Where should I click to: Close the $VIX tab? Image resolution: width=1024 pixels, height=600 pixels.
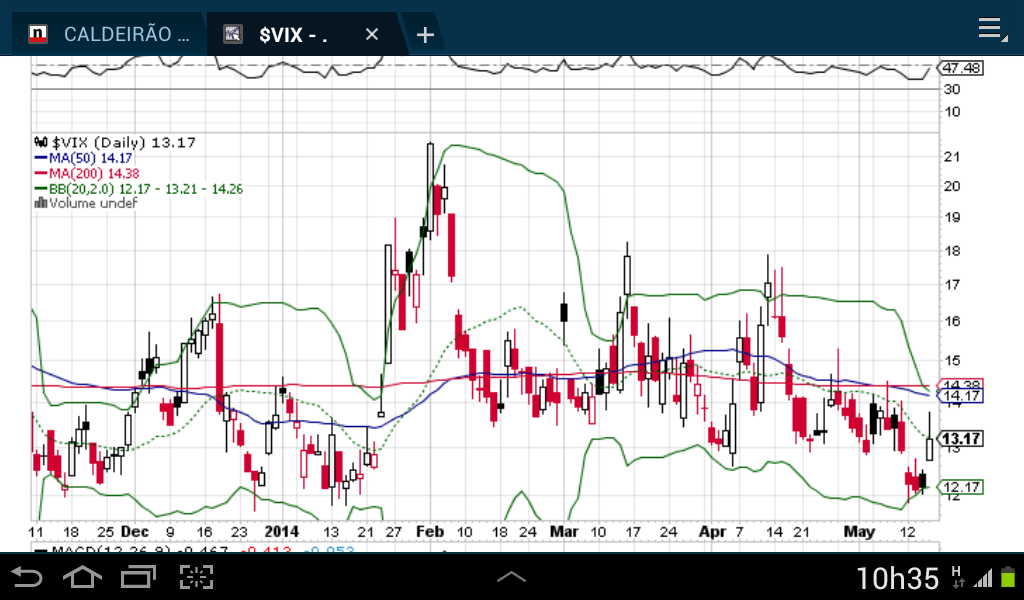372,35
